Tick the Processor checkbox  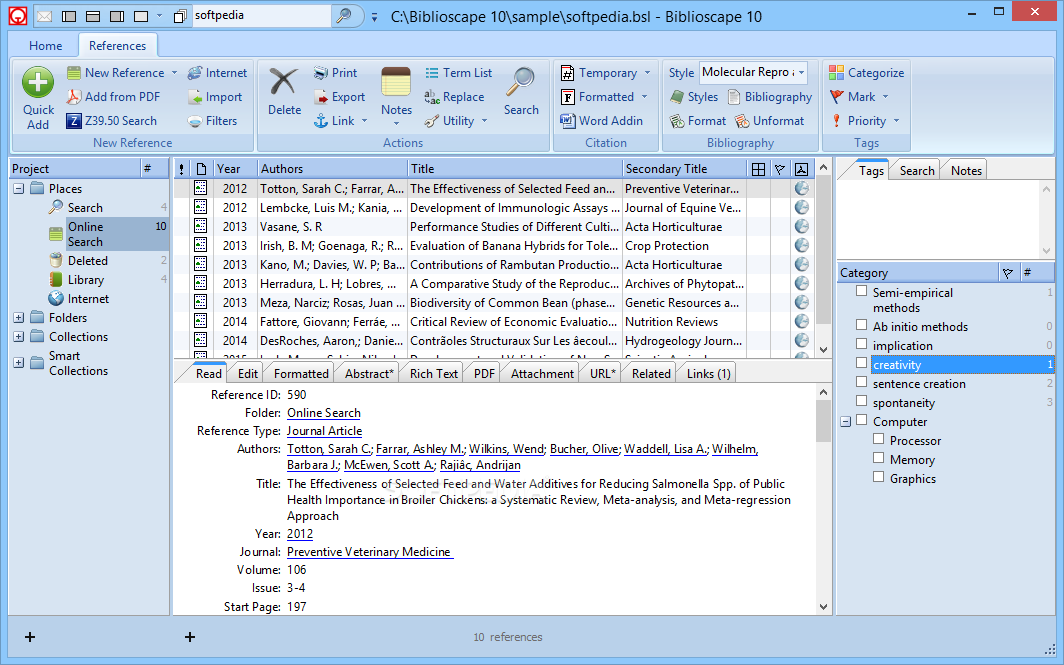(879, 439)
